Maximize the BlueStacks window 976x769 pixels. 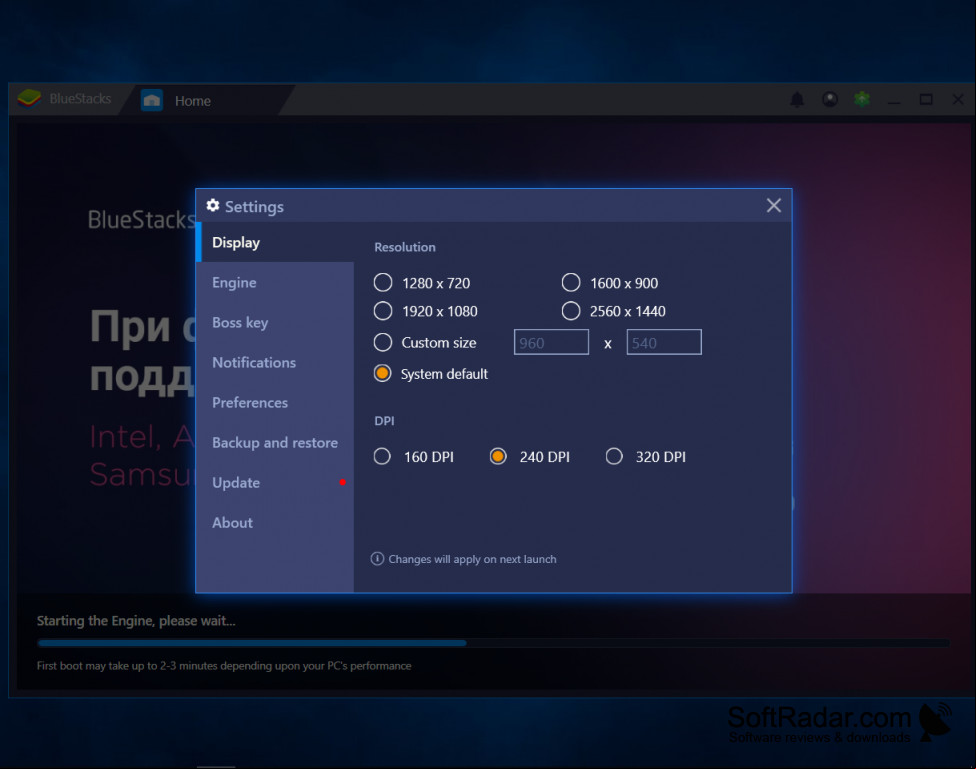[x=926, y=100]
